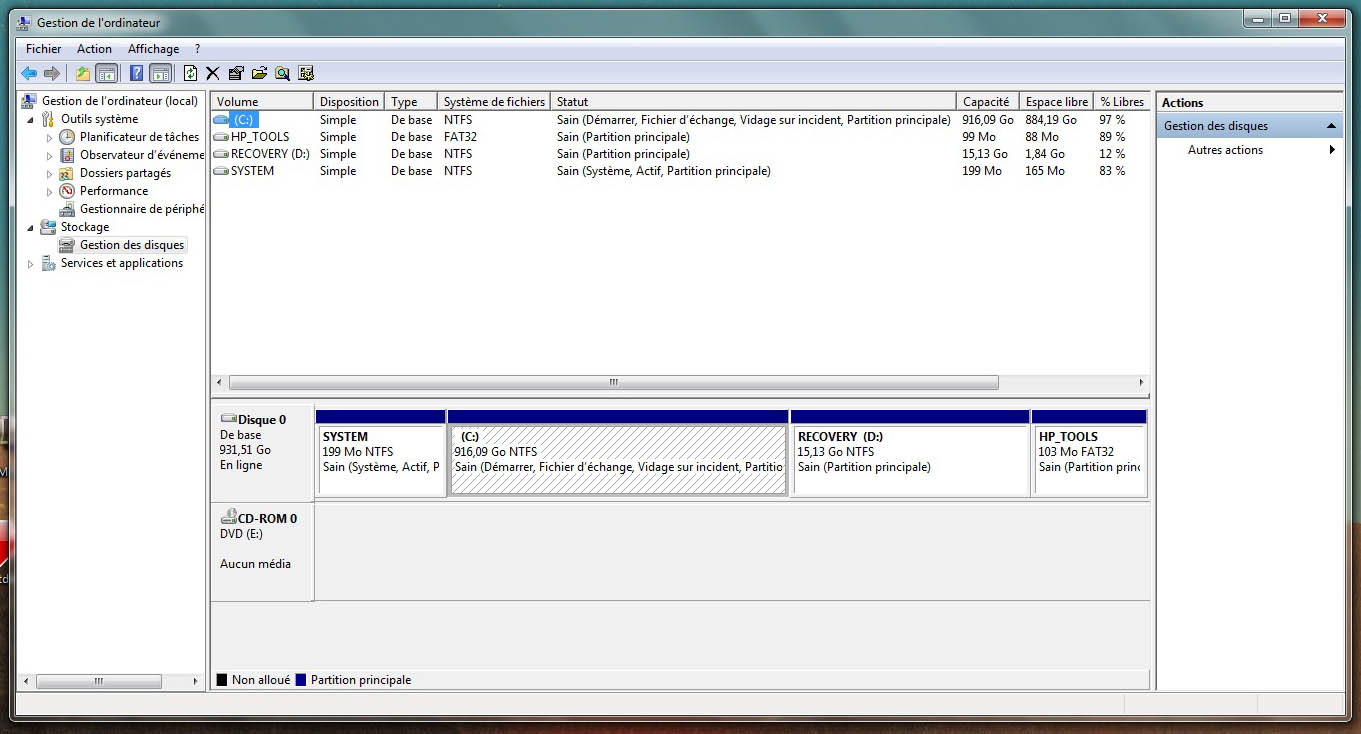
Task: Select RECOVERY (D:) volume row in list
Action: click(679, 154)
